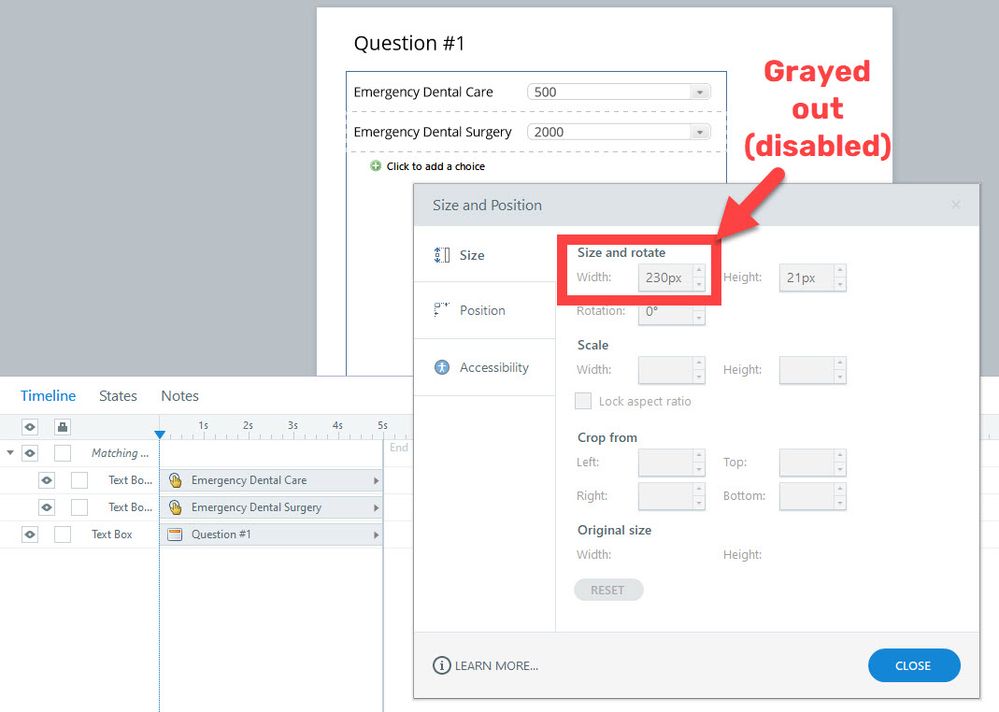999x712 pixels.
Task: Toggle lock box for Matching group
Action: (x=62, y=453)
